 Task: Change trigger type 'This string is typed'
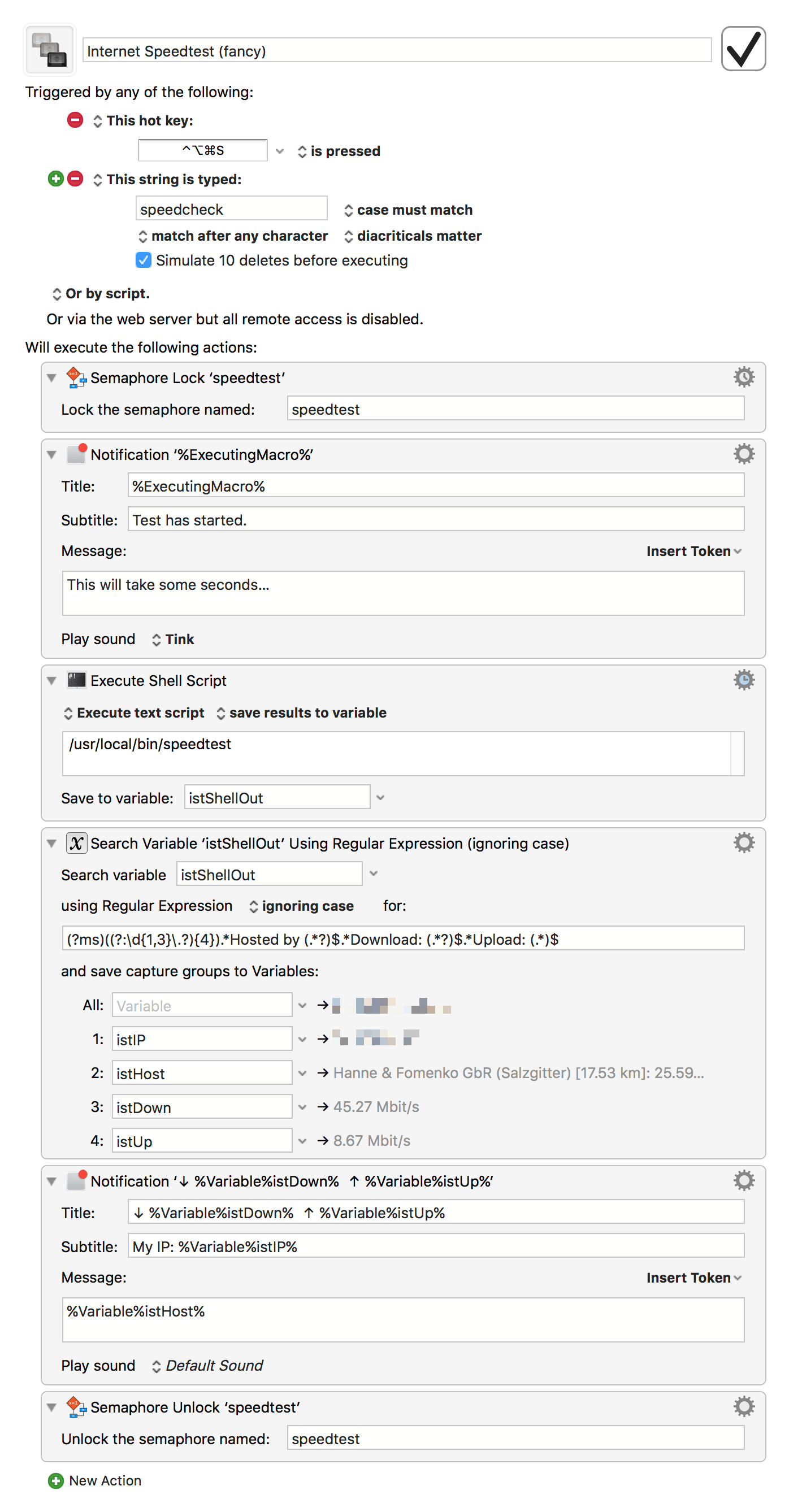(x=167, y=180)
